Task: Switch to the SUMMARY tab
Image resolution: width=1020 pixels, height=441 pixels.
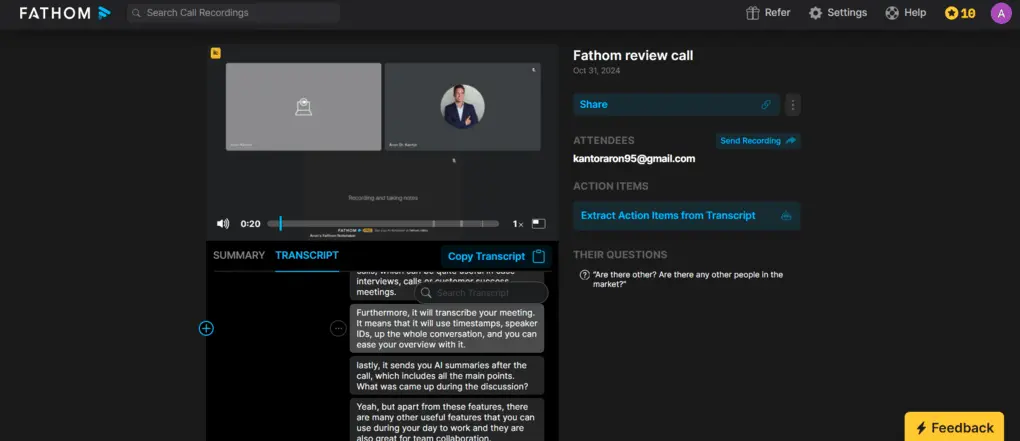Action: tap(239, 256)
